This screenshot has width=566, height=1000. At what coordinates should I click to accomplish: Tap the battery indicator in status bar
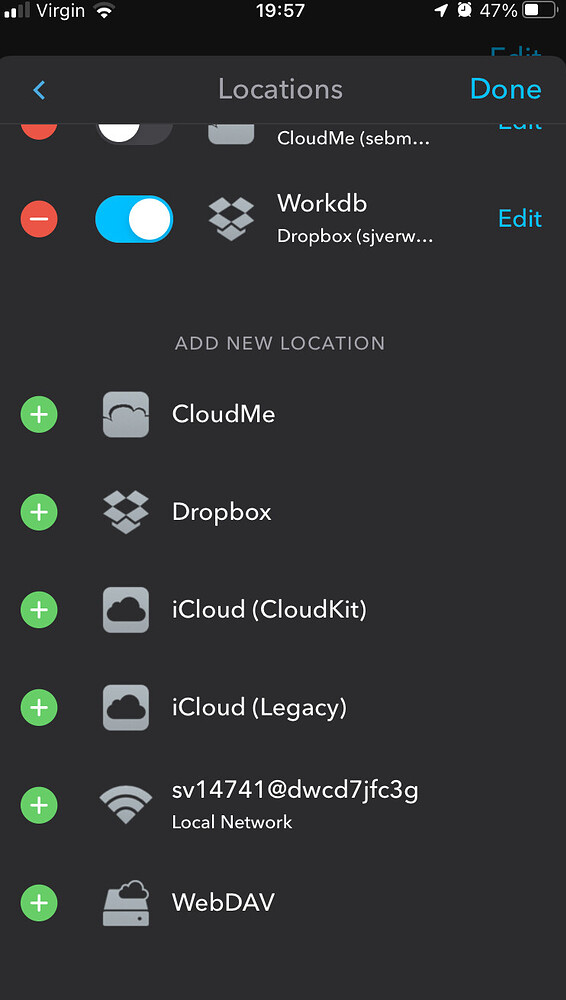(540, 10)
